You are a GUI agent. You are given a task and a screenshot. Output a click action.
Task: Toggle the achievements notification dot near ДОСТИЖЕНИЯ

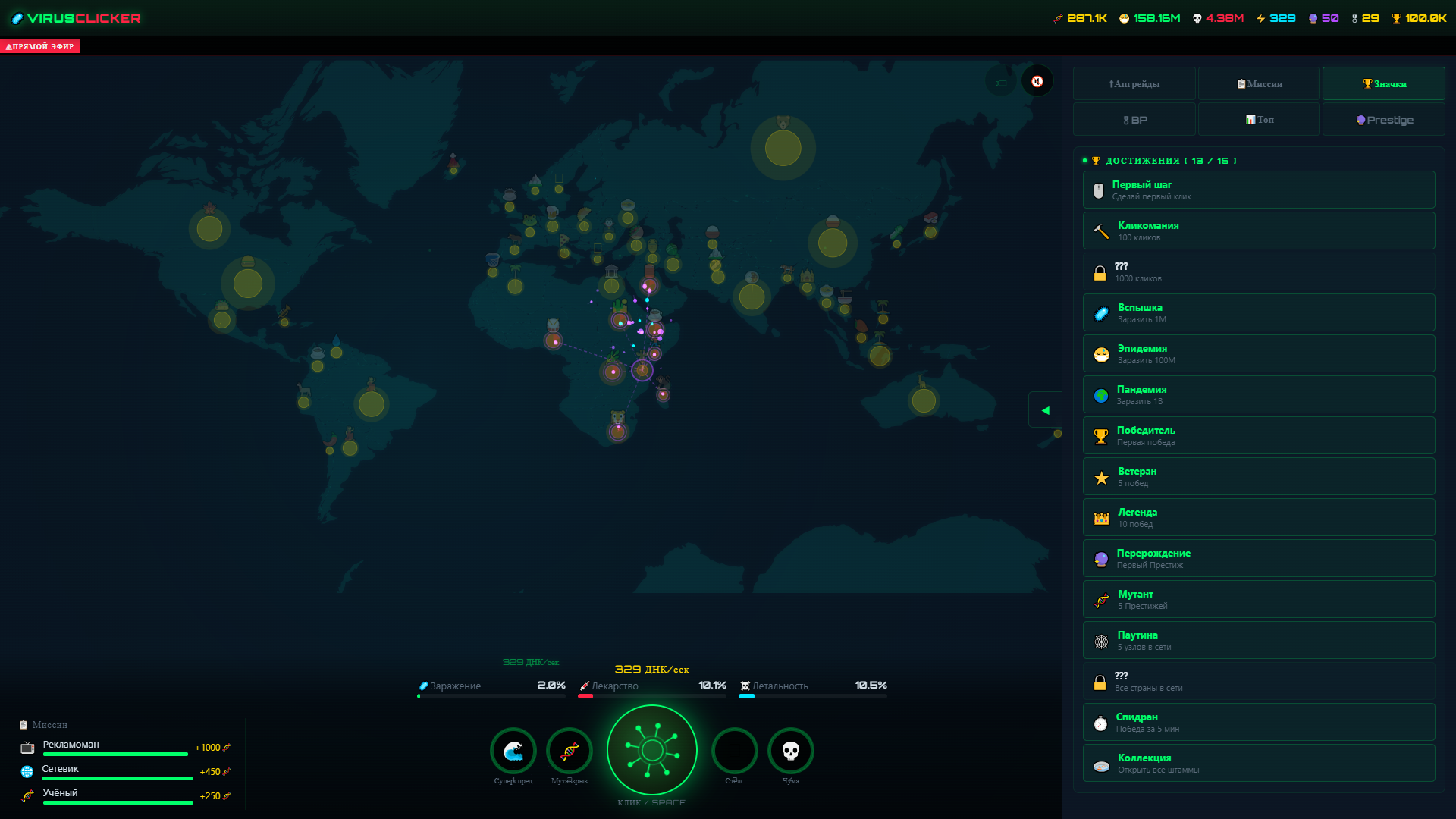tap(1084, 161)
